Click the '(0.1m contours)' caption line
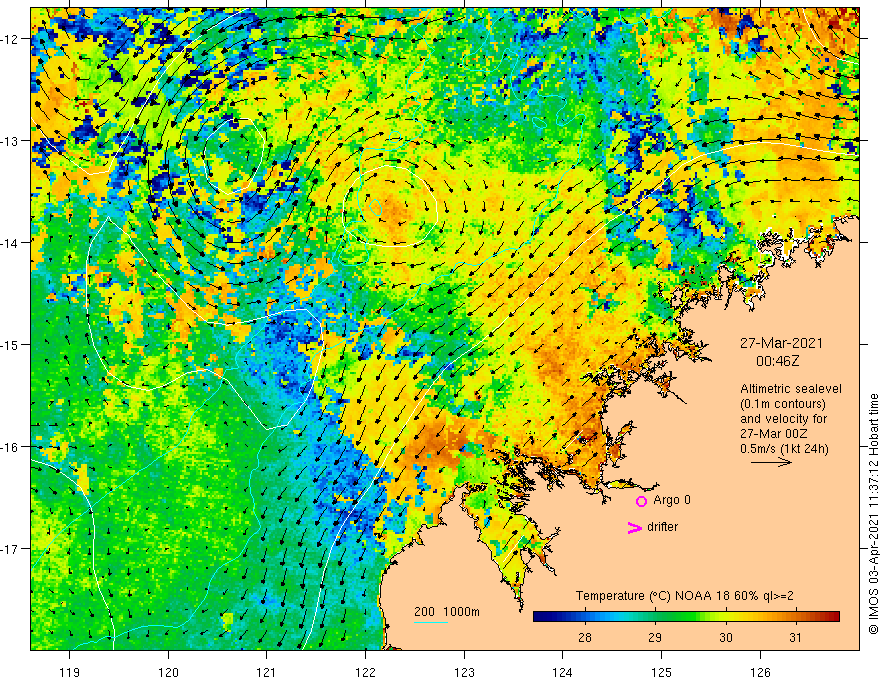This screenshot has height=680, width=880. (783, 404)
